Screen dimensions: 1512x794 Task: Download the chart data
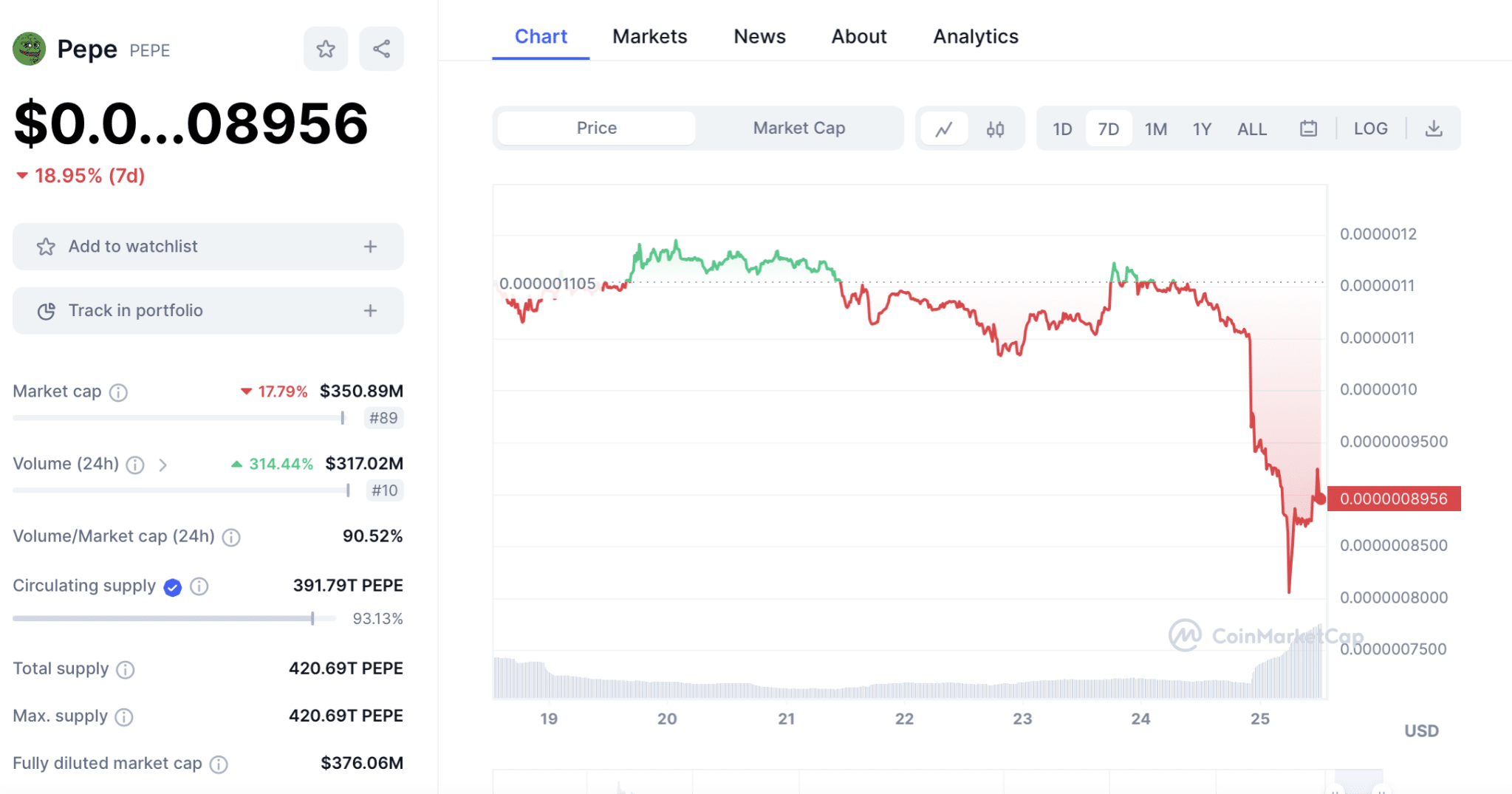[1434, 129]
